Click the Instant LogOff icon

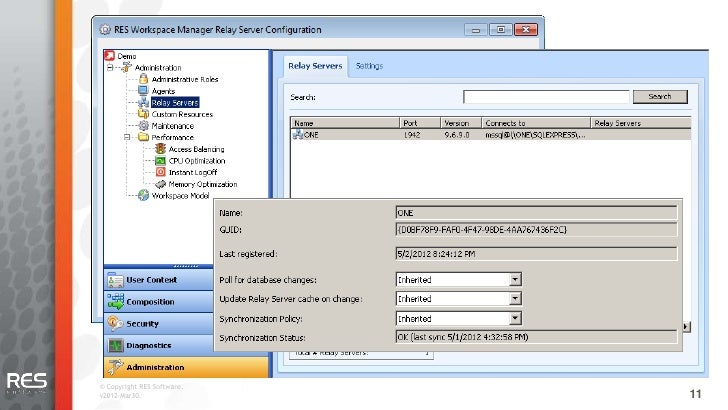160,173
